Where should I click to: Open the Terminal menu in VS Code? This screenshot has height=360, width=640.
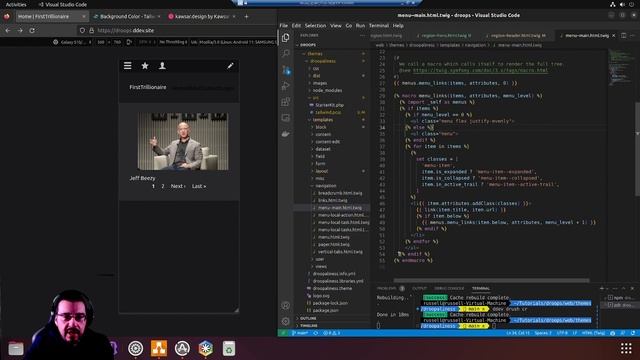click(379, 25)
